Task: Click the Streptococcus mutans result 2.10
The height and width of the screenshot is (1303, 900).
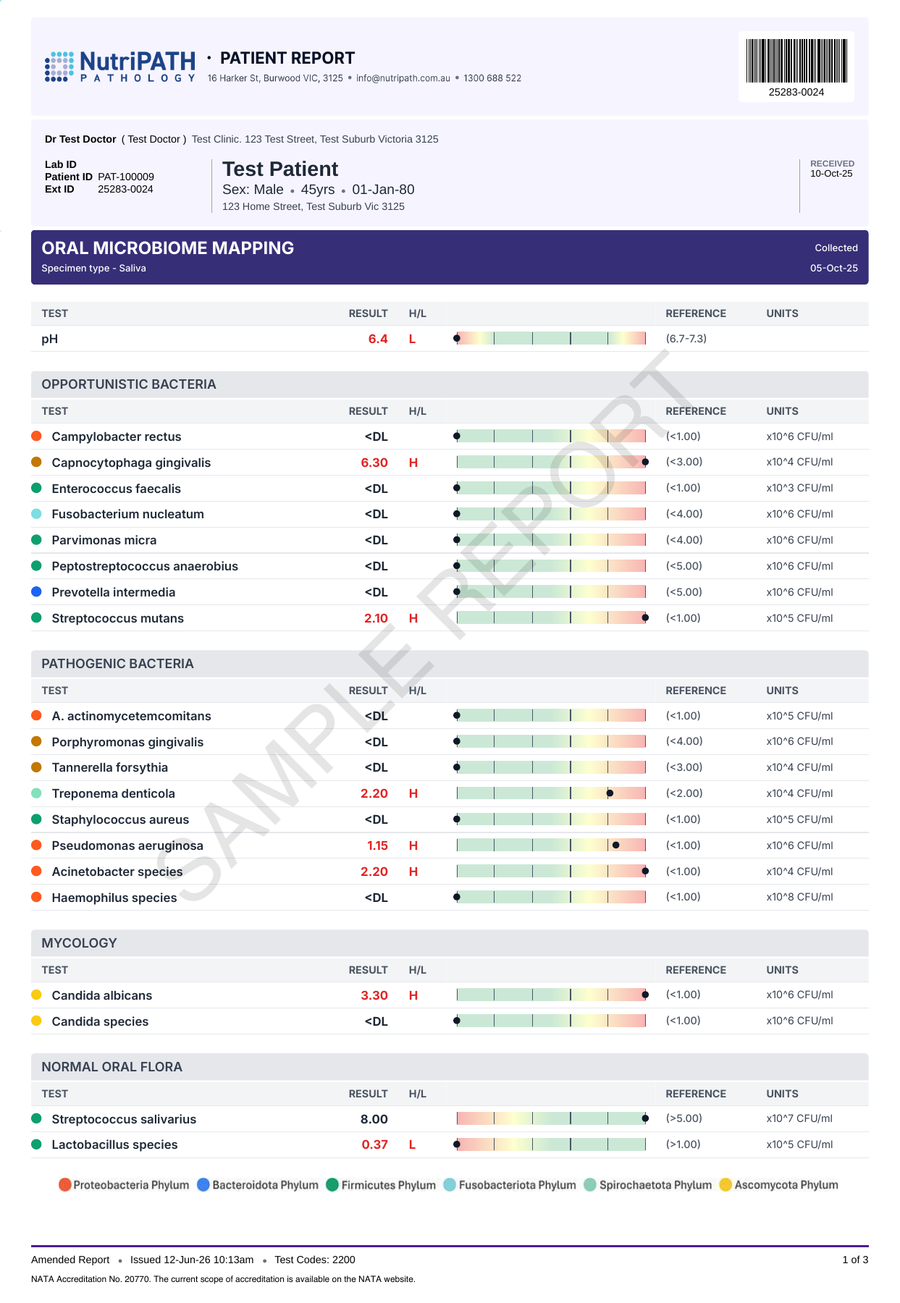Action: pos(376,618)
